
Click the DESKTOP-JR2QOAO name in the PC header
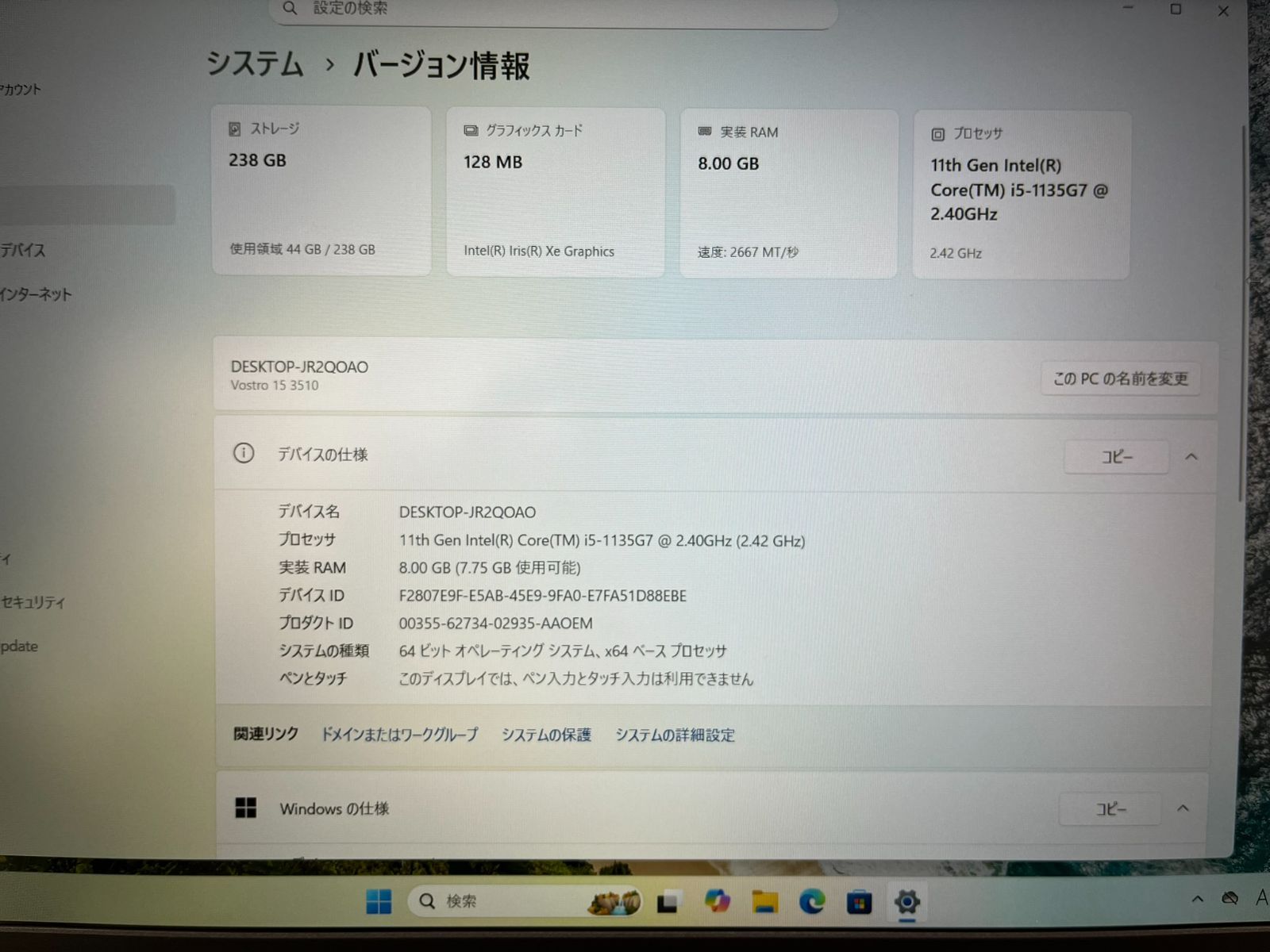299,367
